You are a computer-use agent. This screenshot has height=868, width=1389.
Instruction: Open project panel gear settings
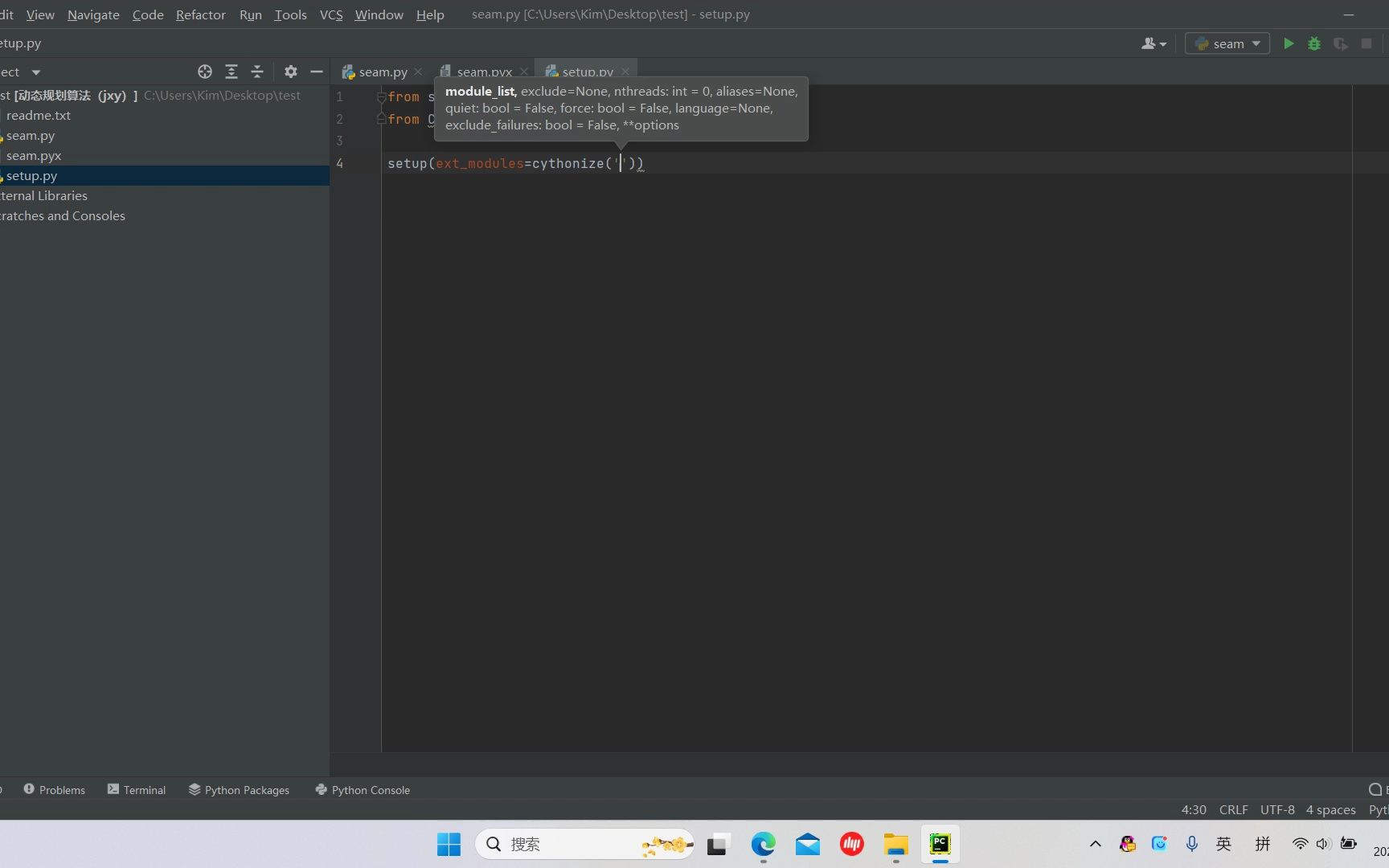[x=291, y=72]
